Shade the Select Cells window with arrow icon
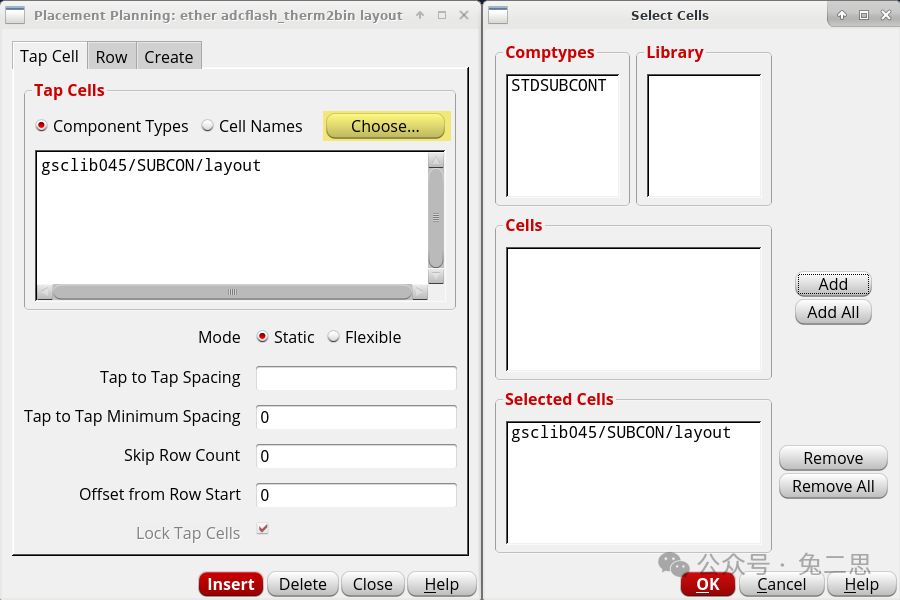Image resolution: width=900 pixels, height=600 pixels. 842,16
